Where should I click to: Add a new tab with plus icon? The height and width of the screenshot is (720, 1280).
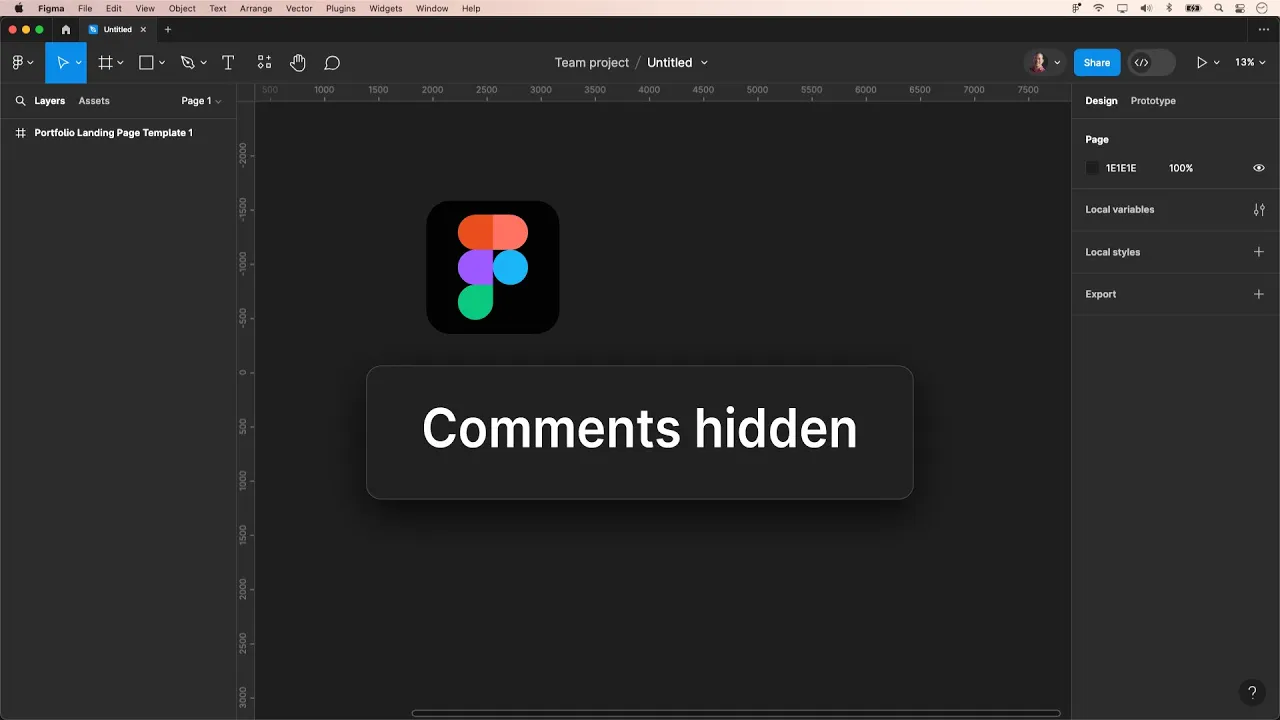pyautogui.click(x=168, y=30)
